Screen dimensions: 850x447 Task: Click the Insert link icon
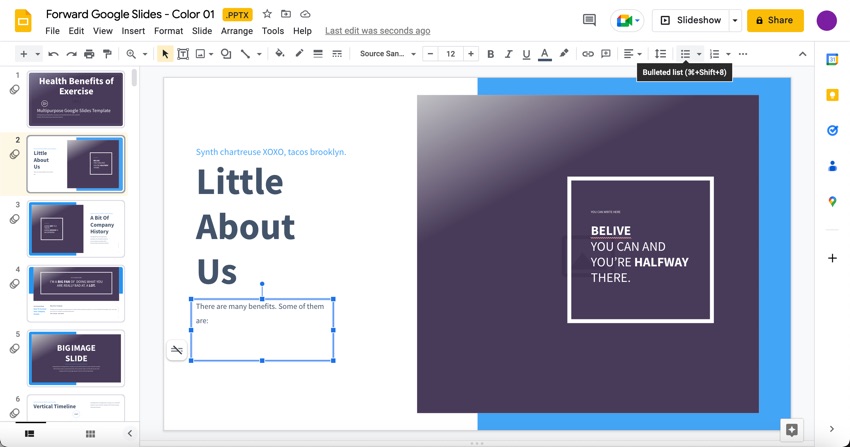(x=588, y=54)
